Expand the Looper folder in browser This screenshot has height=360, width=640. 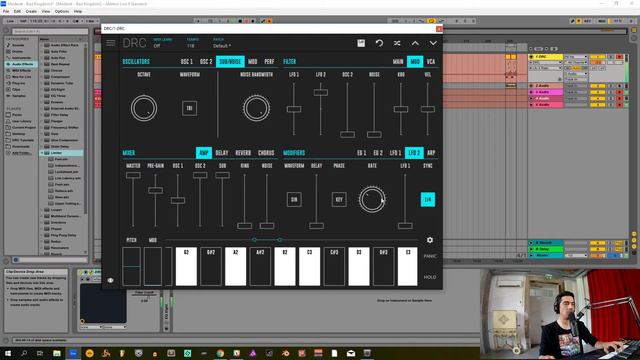coord(42,210)
